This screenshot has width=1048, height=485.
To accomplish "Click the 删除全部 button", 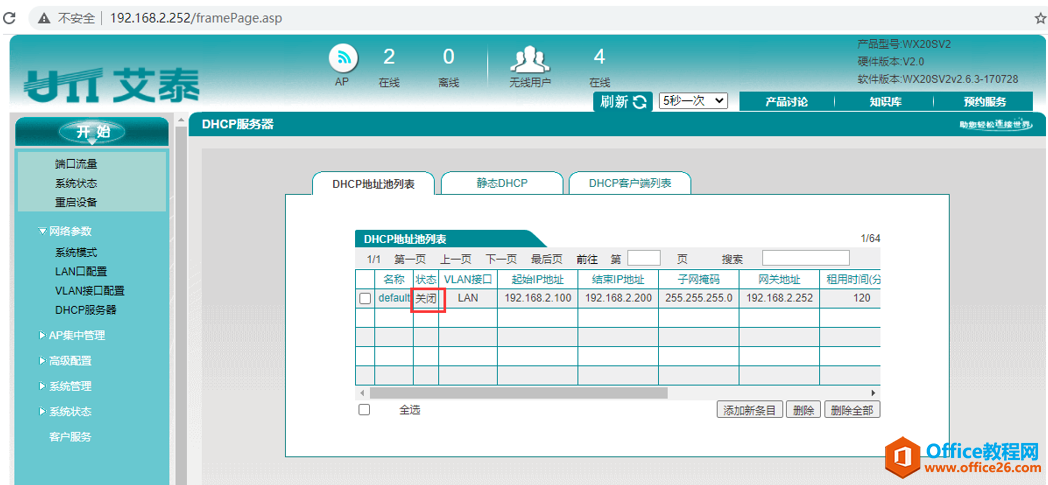I will [852, 410].
